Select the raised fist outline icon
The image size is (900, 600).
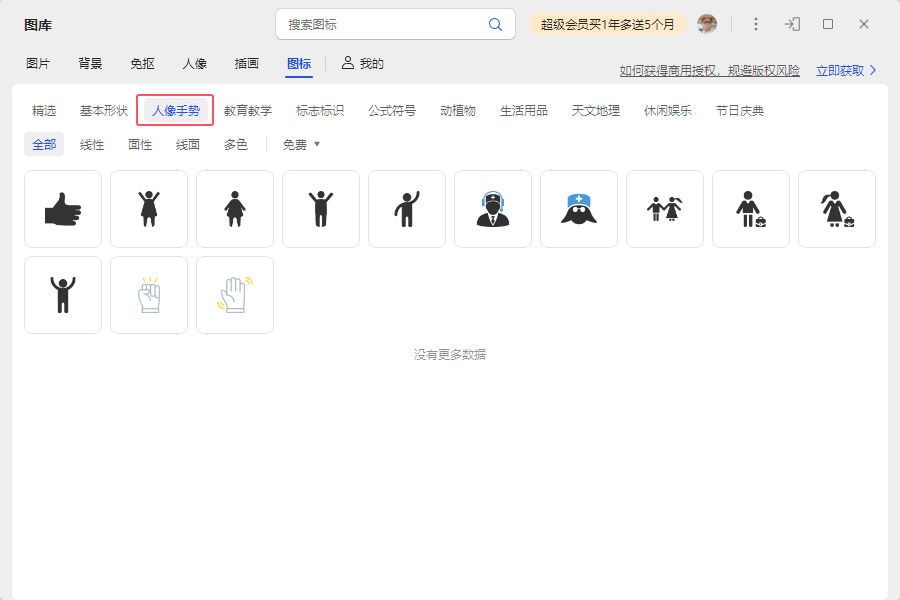149,295
